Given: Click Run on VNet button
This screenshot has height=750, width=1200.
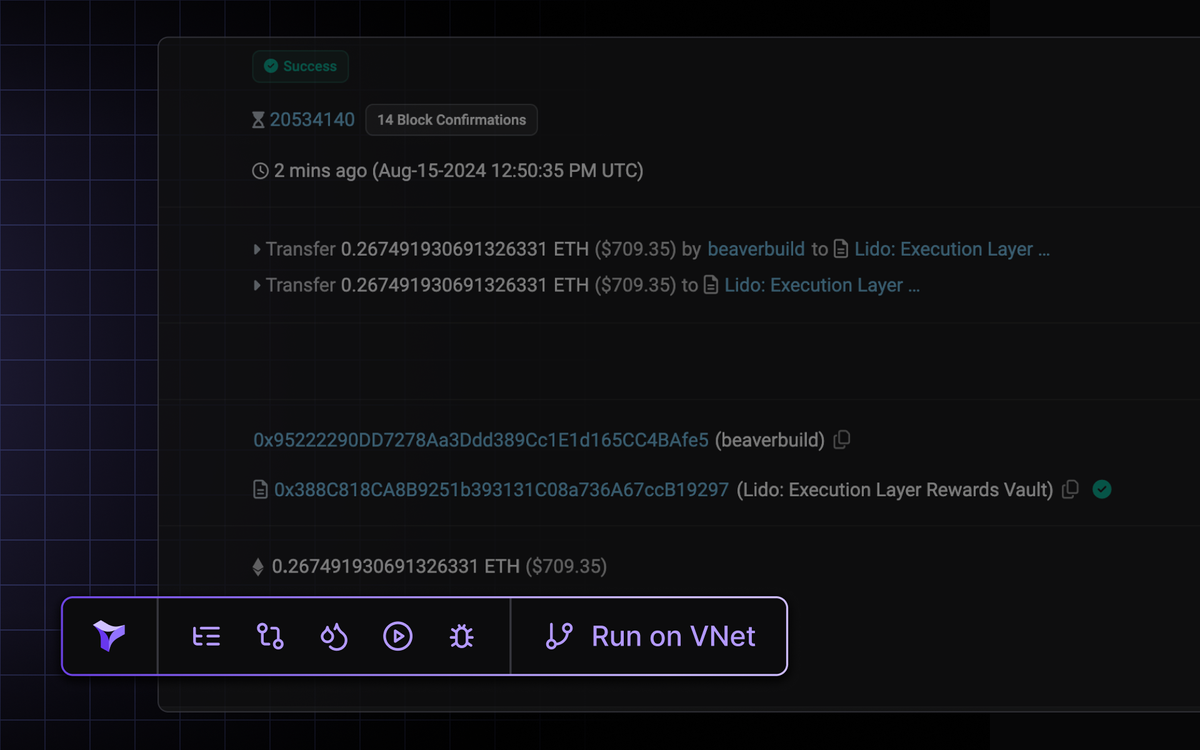Looking at the screenshot, I should coord(650,636).
